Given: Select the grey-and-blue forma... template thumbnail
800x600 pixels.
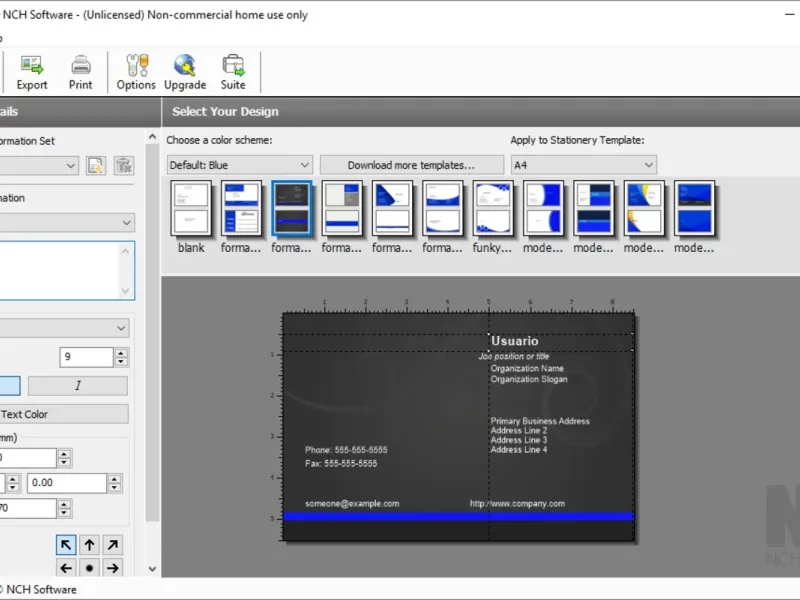Looking at the screenshot, I should pos(342,208).
